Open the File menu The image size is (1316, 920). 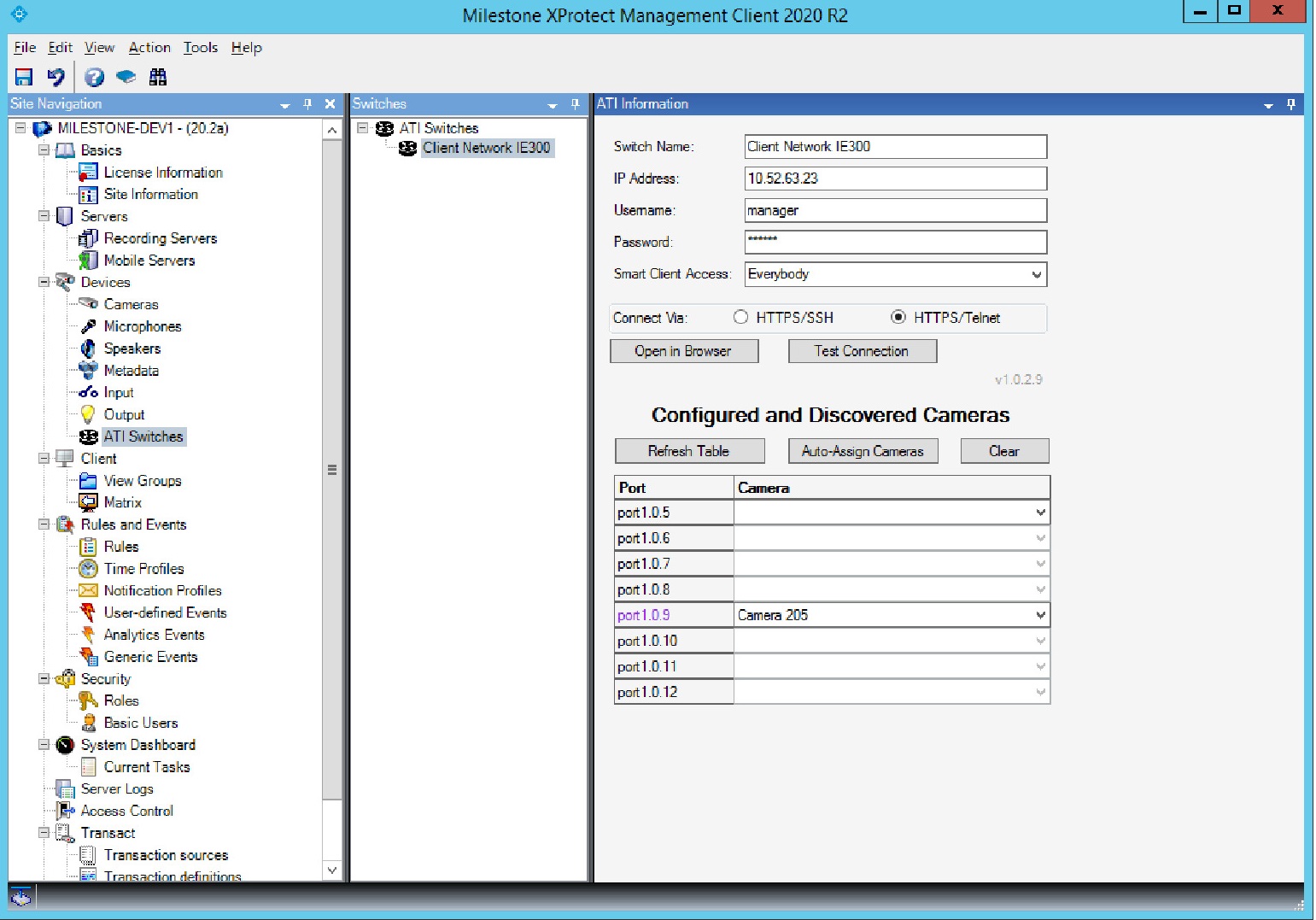pos(25,48)
